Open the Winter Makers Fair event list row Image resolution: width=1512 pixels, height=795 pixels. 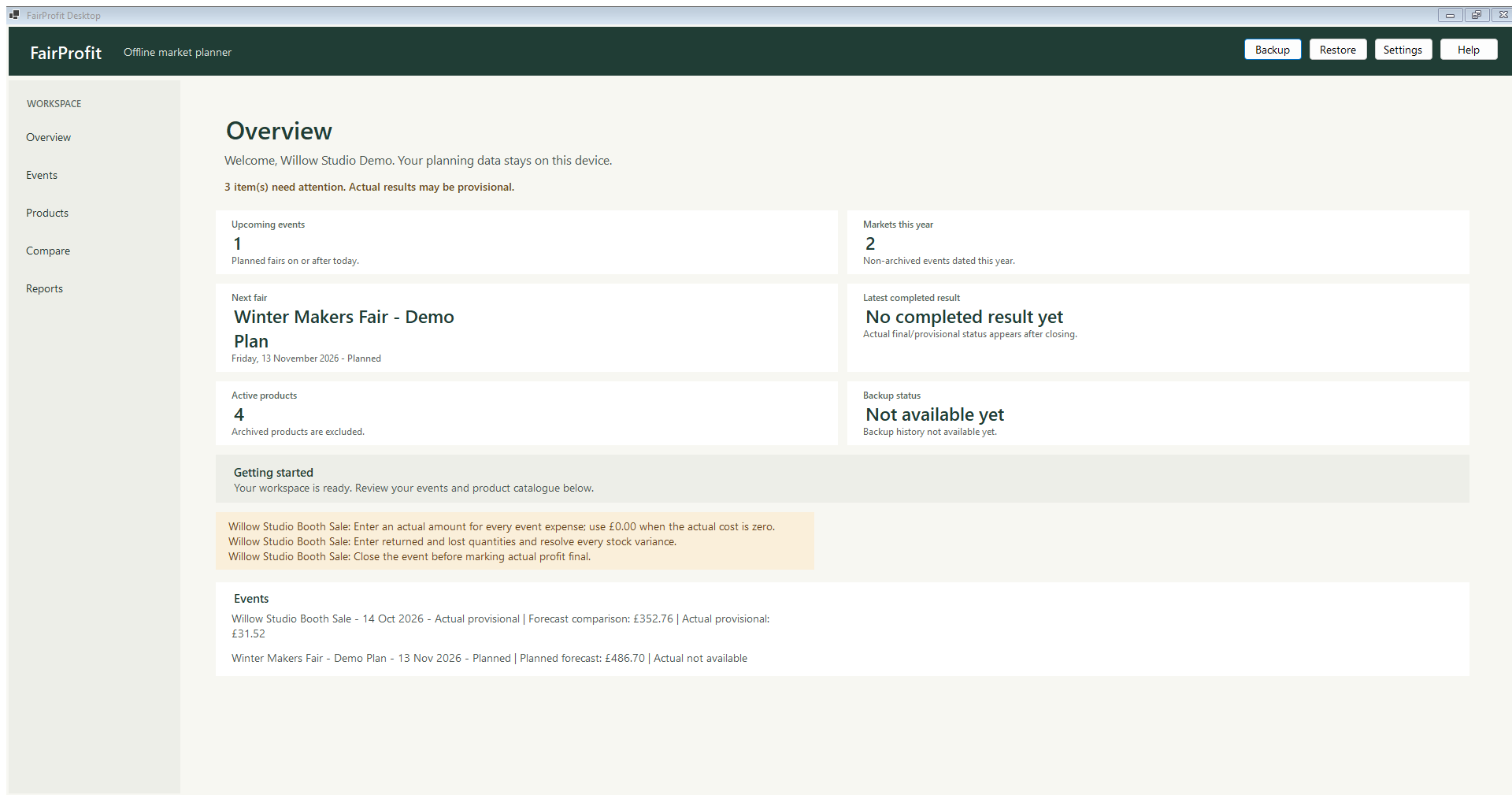tap(489, 658)
